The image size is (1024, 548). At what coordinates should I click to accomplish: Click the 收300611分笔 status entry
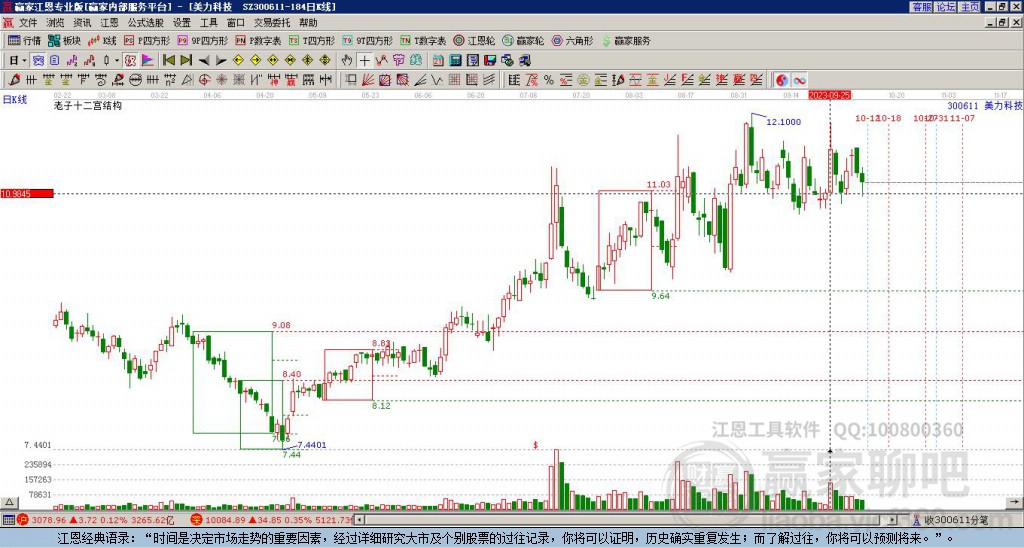[951, 520]
